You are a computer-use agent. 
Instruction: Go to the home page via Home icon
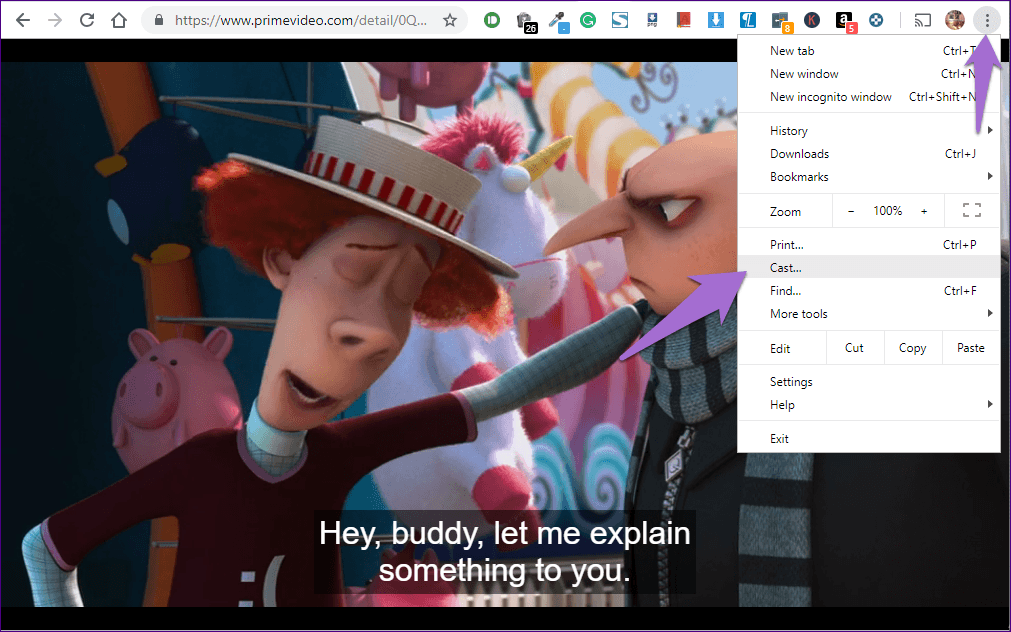(x=119, y=20)
